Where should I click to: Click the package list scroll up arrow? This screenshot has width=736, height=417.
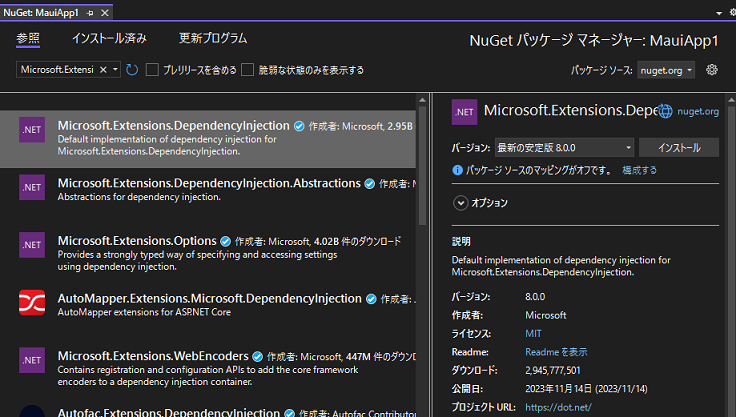pyautogui.click(x=422, y=100)
